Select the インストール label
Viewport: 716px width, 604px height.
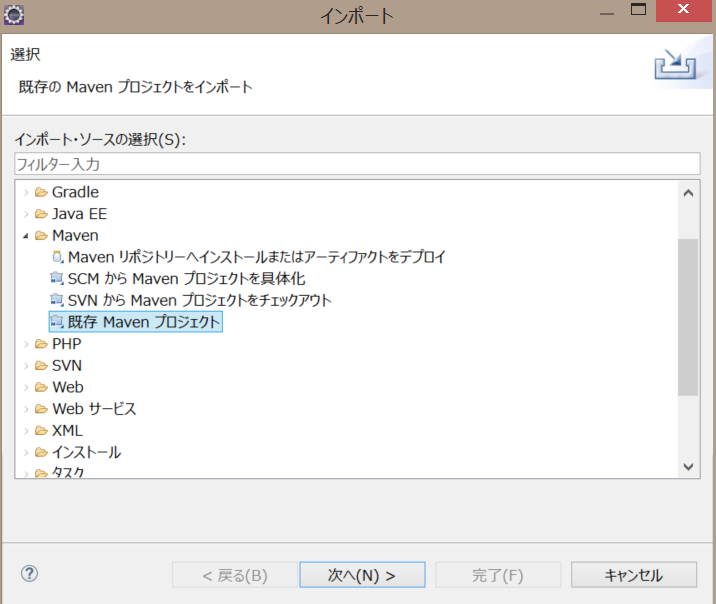pos(86,452)
